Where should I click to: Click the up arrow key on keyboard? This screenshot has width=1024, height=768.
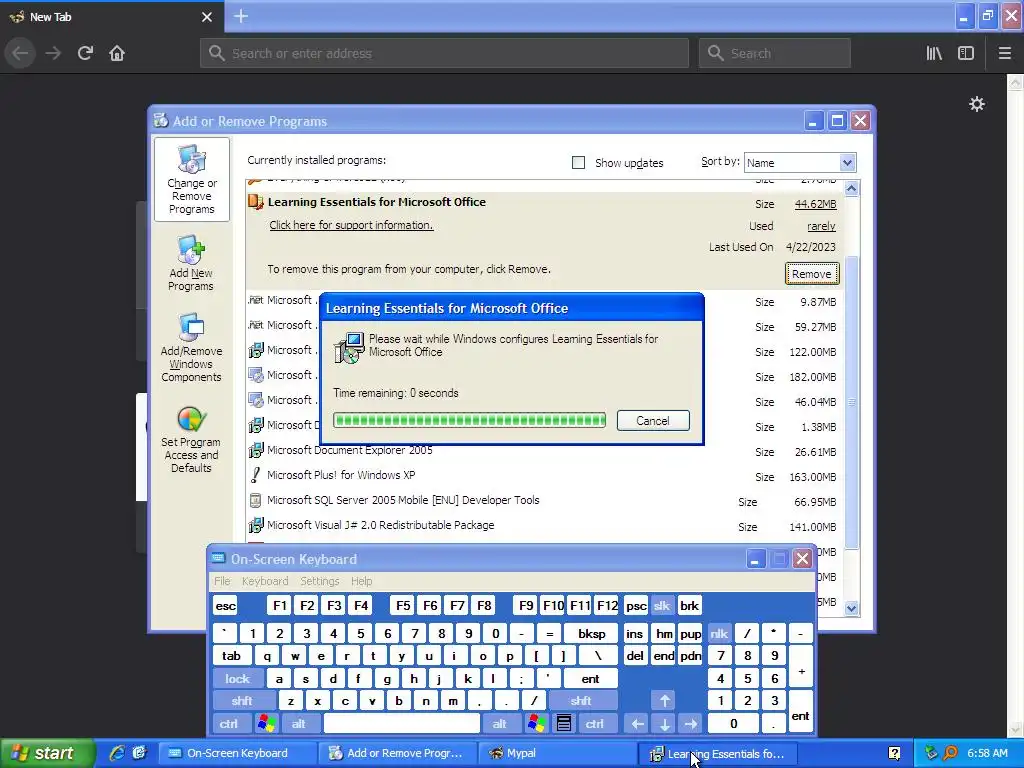tap(664, 701)
